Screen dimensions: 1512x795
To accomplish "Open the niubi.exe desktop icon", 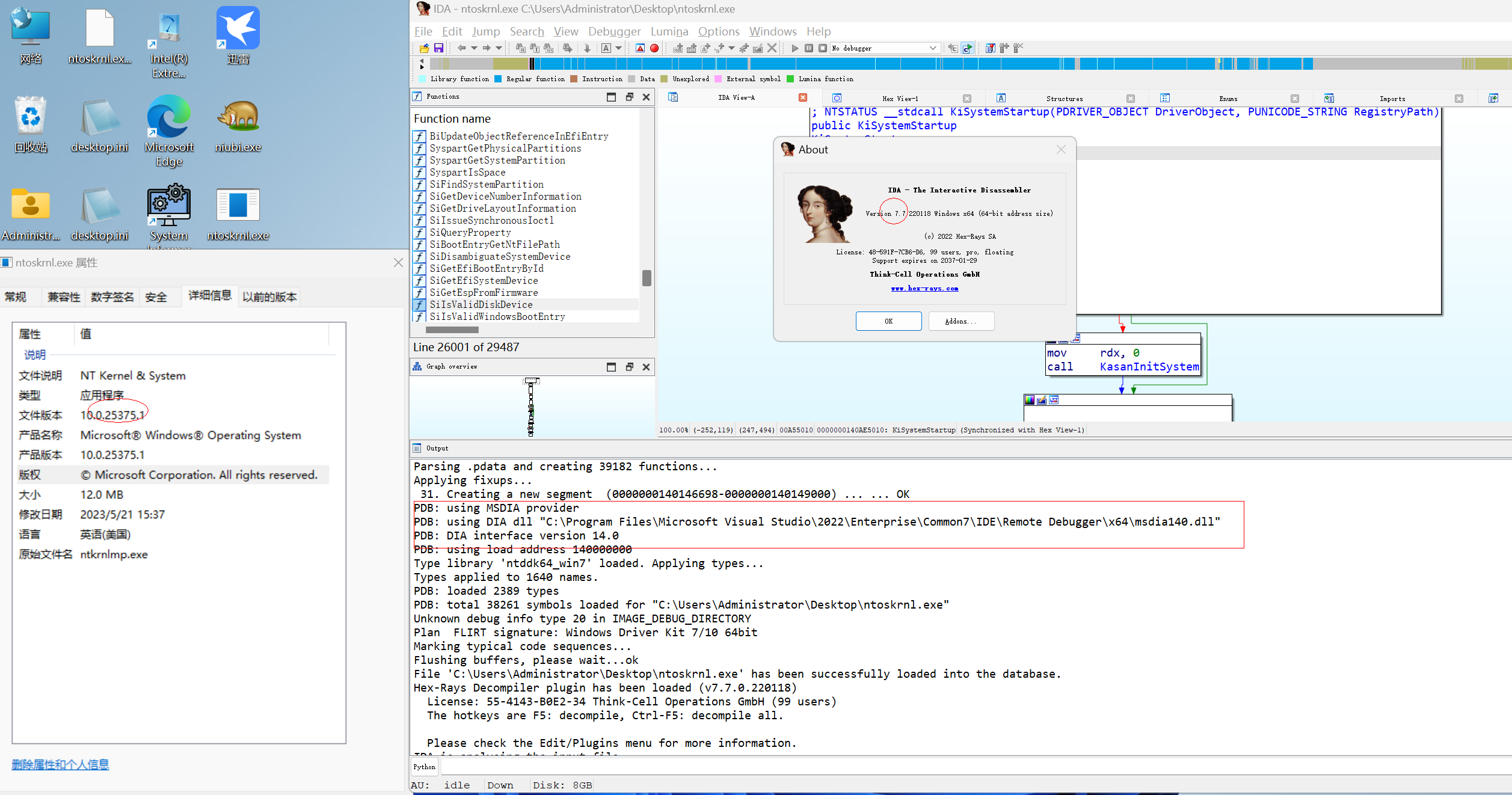I will tap(238, 125).
